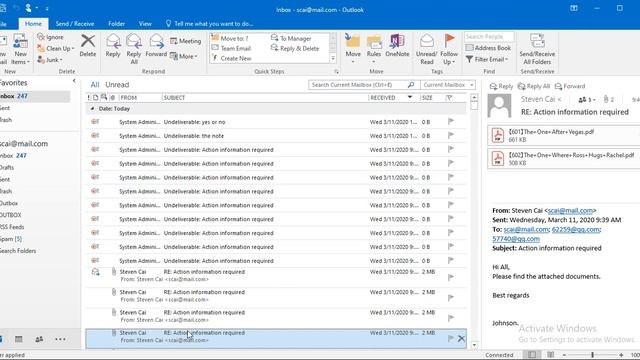
Task: Click the Ignore conversation button
Action: 51,37
